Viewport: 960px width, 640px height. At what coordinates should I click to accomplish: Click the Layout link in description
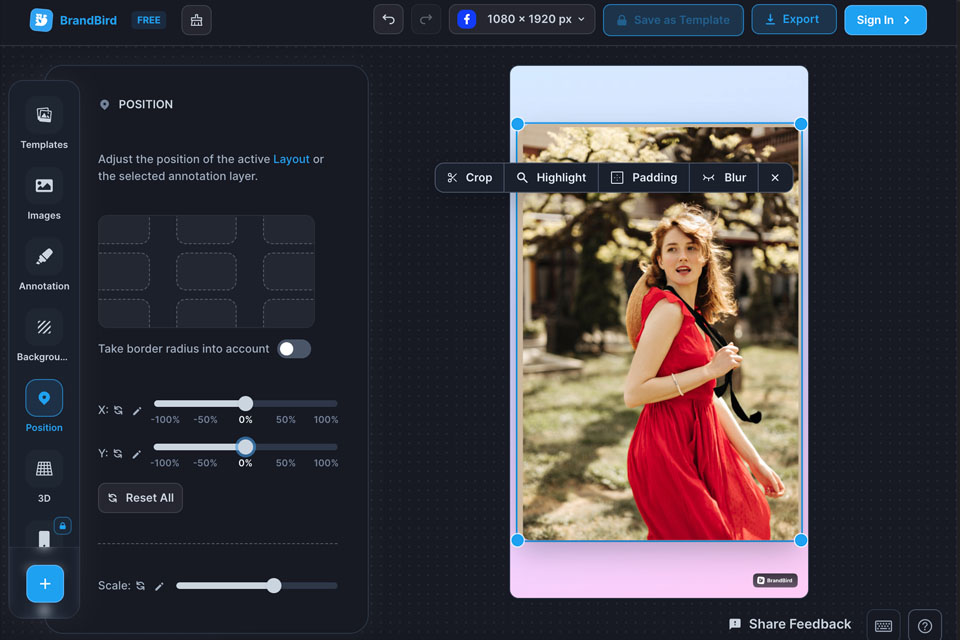pyautogui.click(x=291, y=159)
